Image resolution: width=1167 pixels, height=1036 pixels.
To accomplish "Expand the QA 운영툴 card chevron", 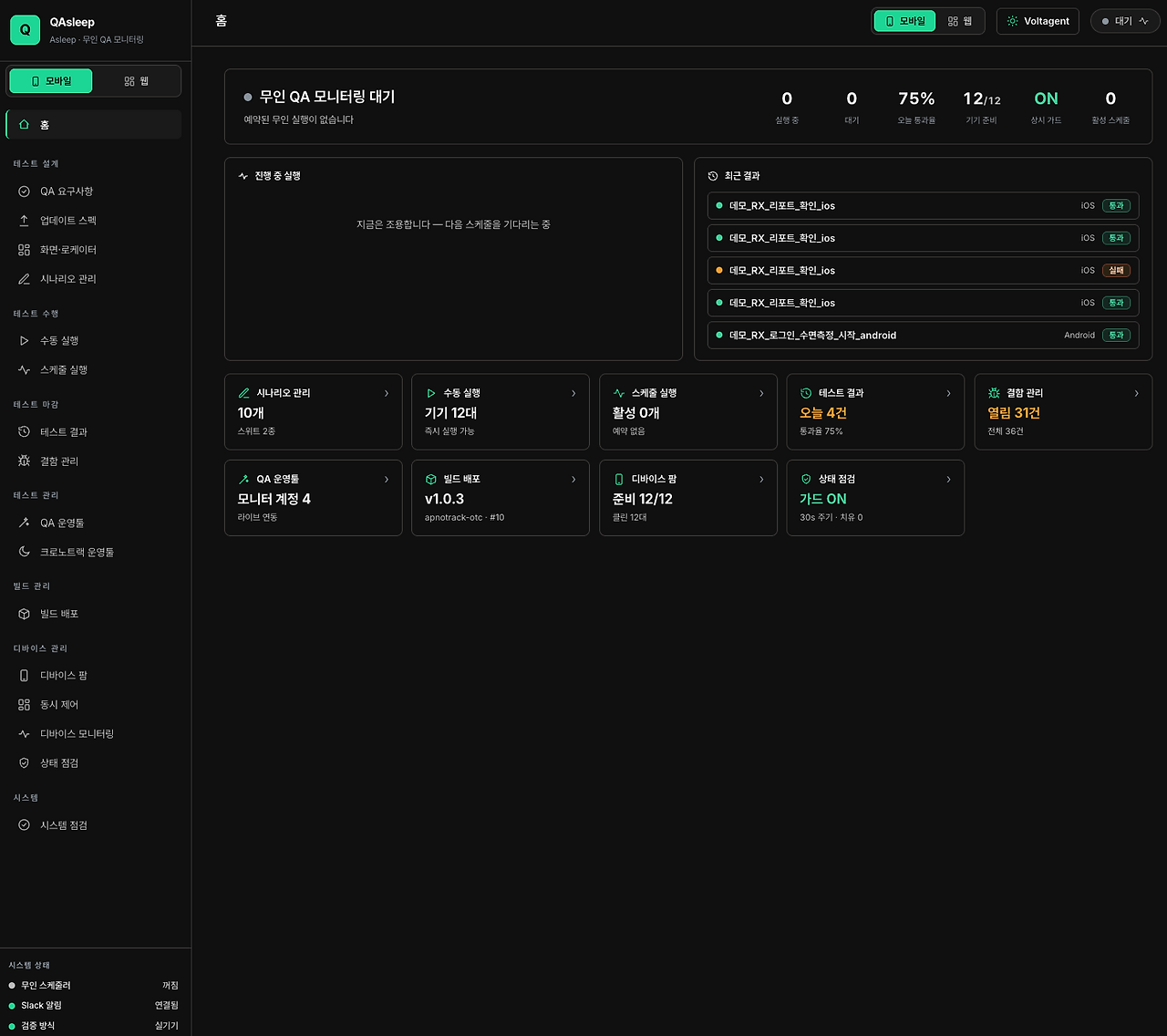I will click(x=387, y=480).
